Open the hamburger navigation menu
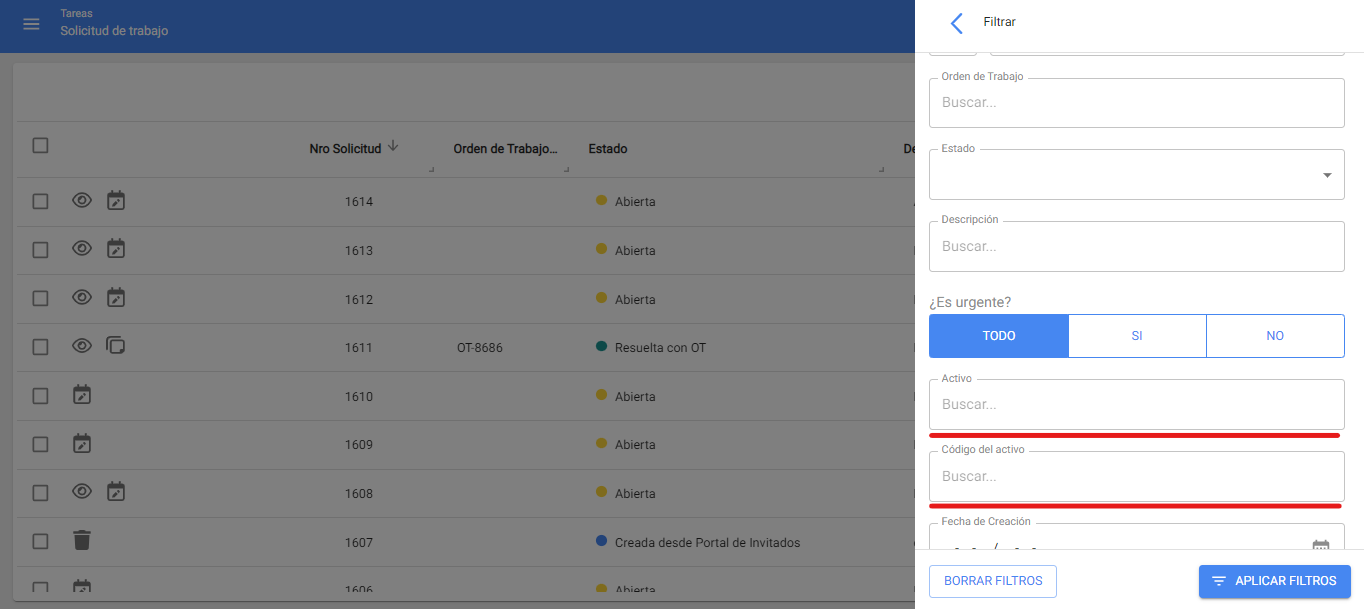 click(x=31, y=24)
